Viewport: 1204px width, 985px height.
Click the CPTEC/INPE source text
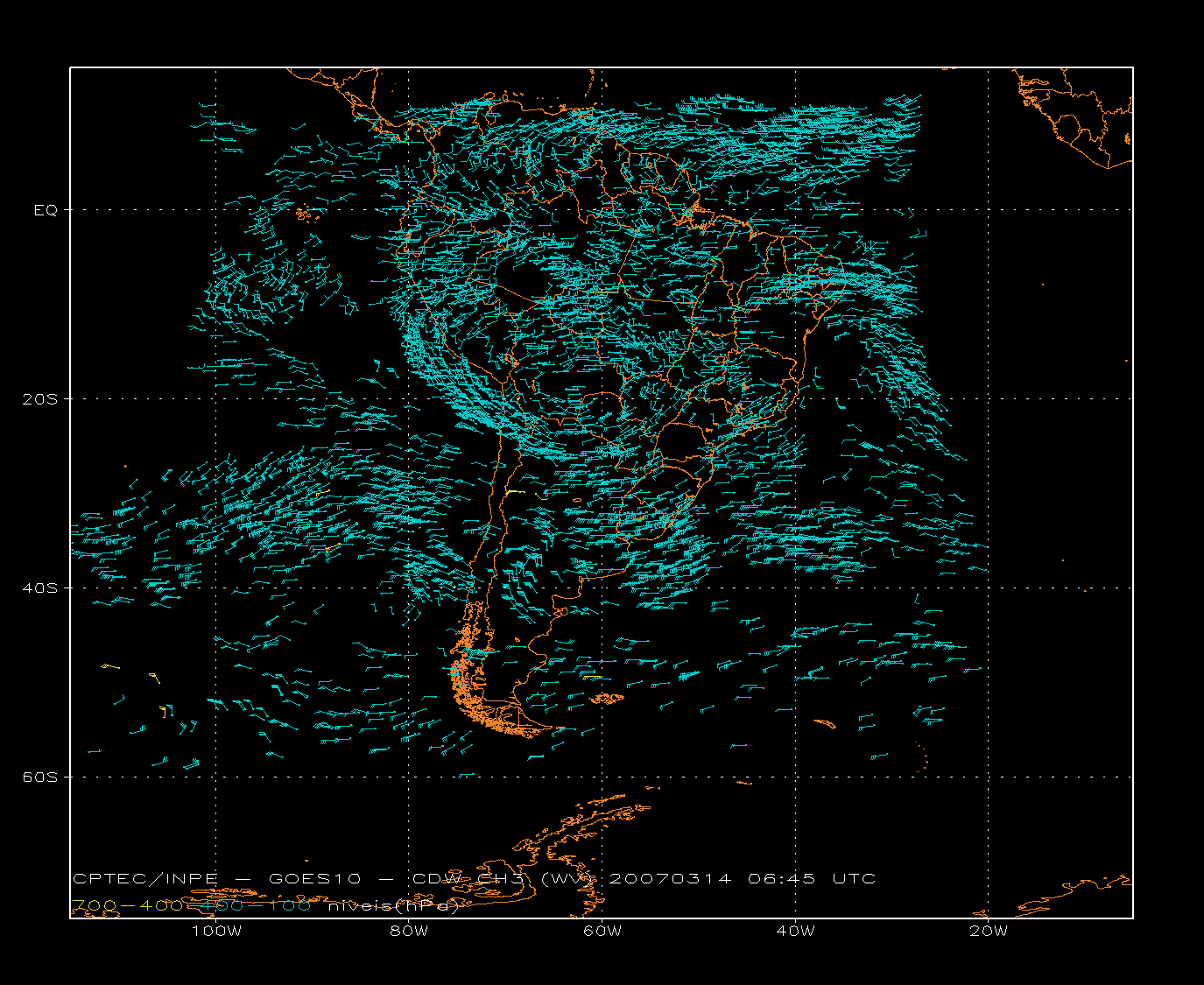pyautogui.click(x=145, y=878)
